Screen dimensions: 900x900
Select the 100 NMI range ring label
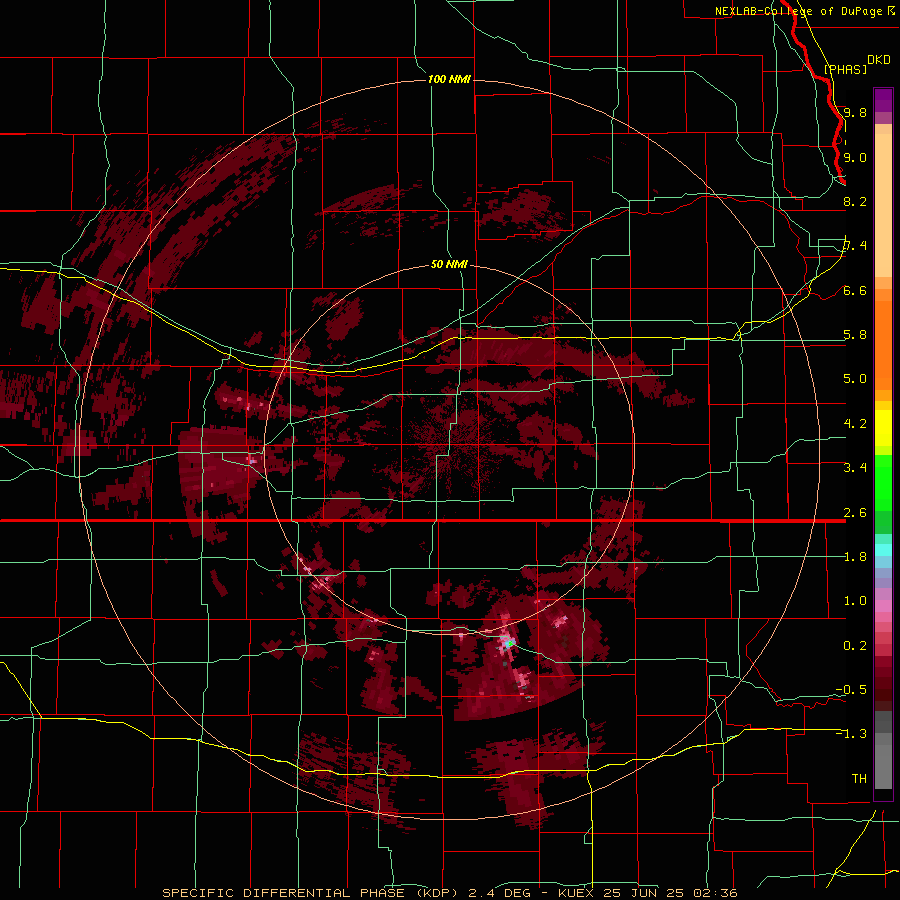pos(449,79)
